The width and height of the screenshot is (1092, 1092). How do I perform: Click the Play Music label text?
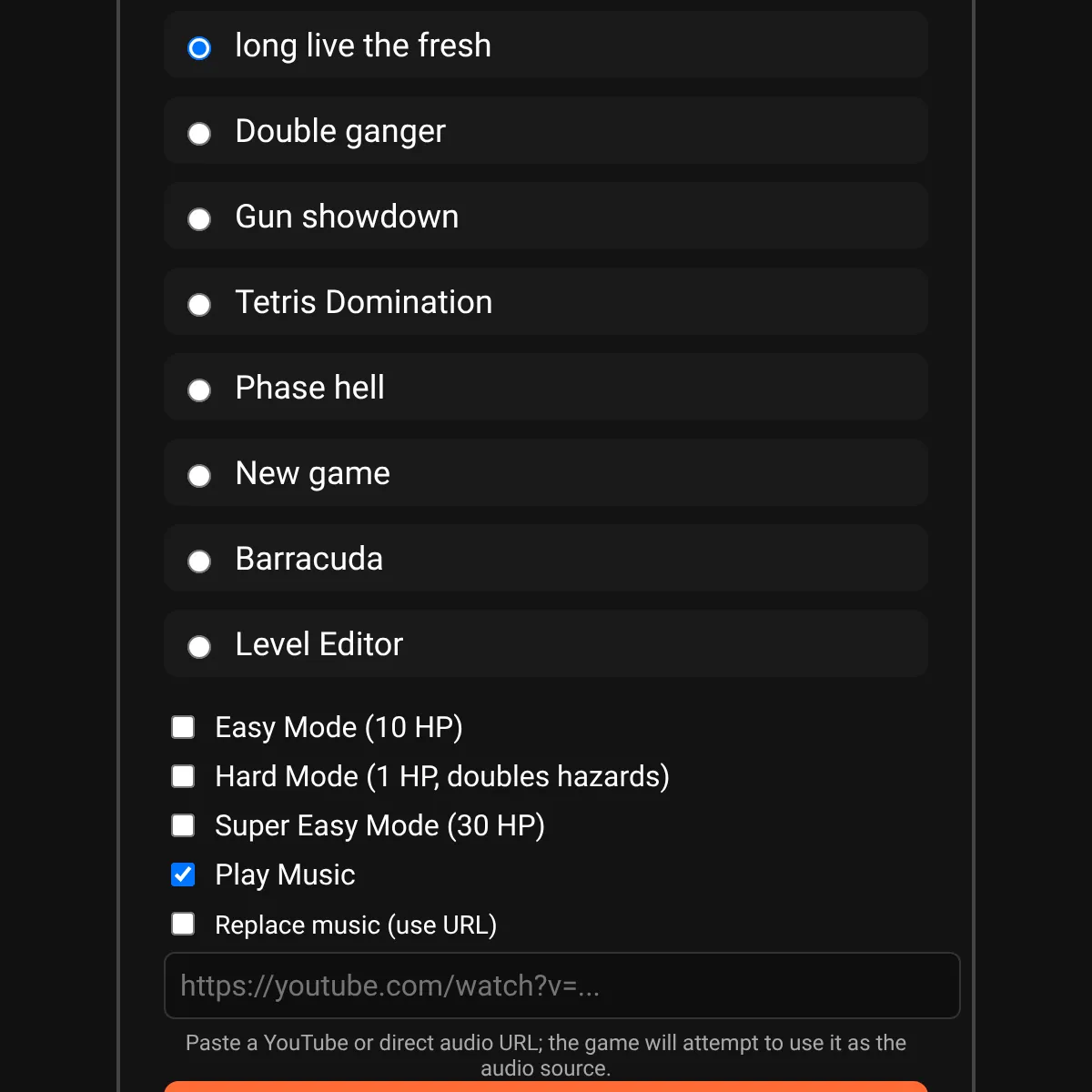click(285, 875)
